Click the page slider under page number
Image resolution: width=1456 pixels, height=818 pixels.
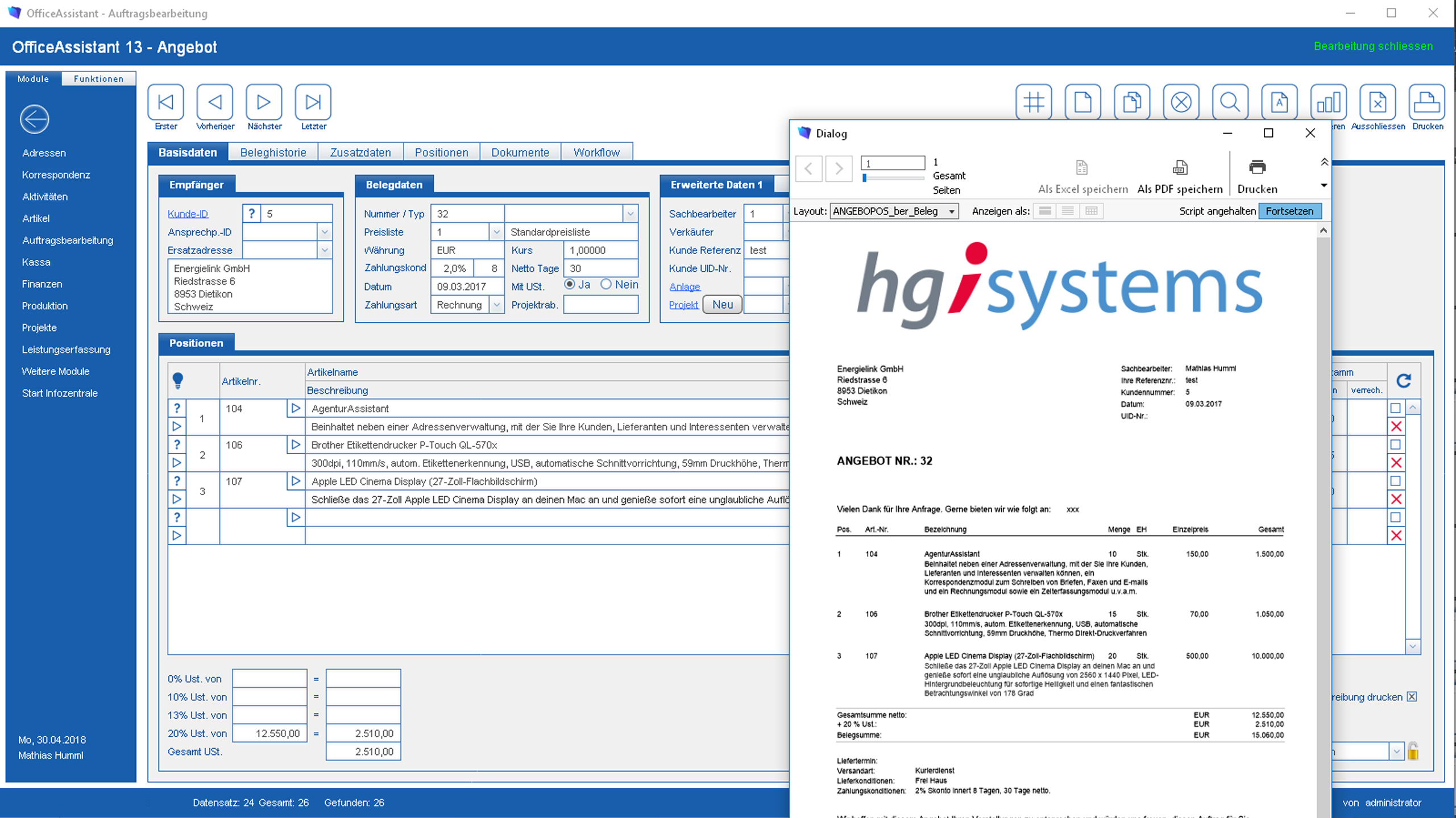[893, 178]
